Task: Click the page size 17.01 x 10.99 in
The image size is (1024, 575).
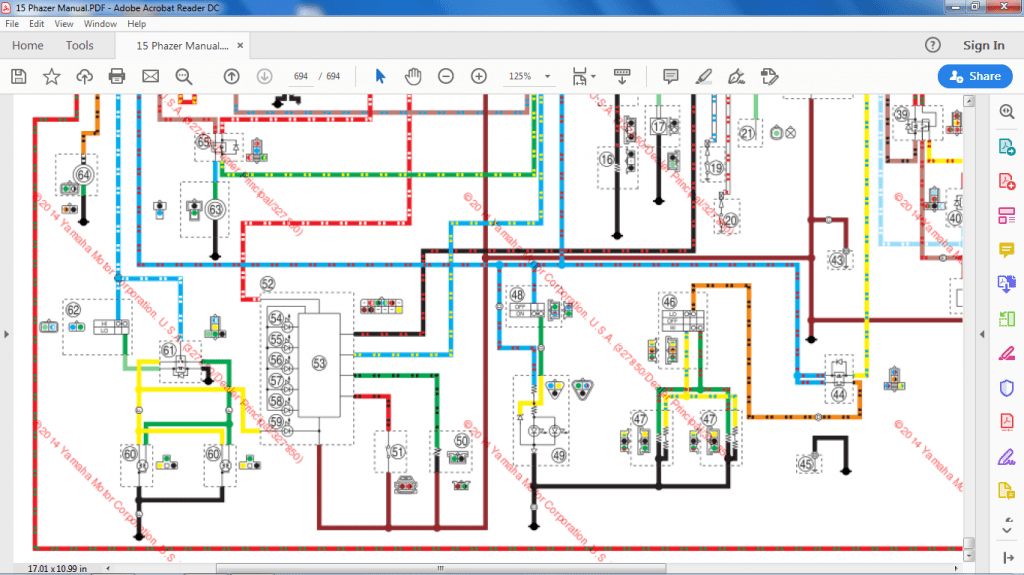Action: (x=57, y=568)
